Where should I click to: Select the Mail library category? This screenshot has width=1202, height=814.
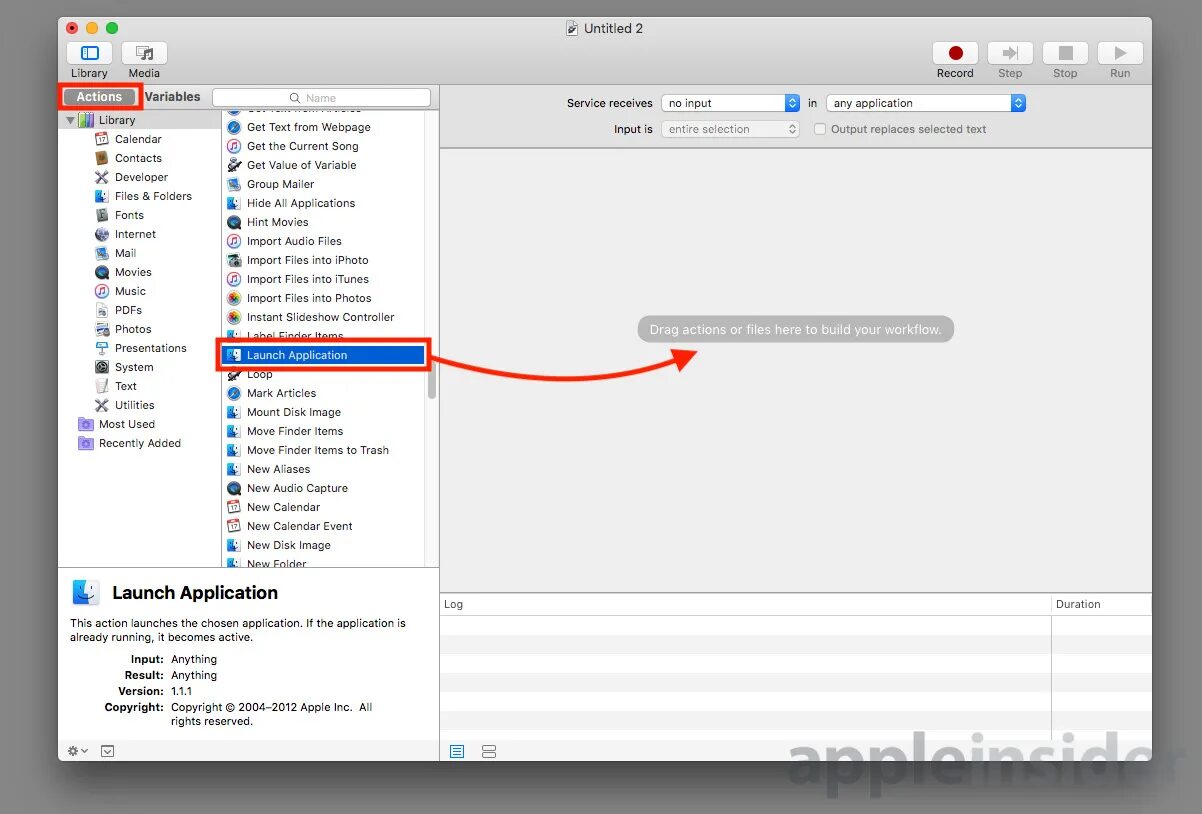click(x=125, y=253)
